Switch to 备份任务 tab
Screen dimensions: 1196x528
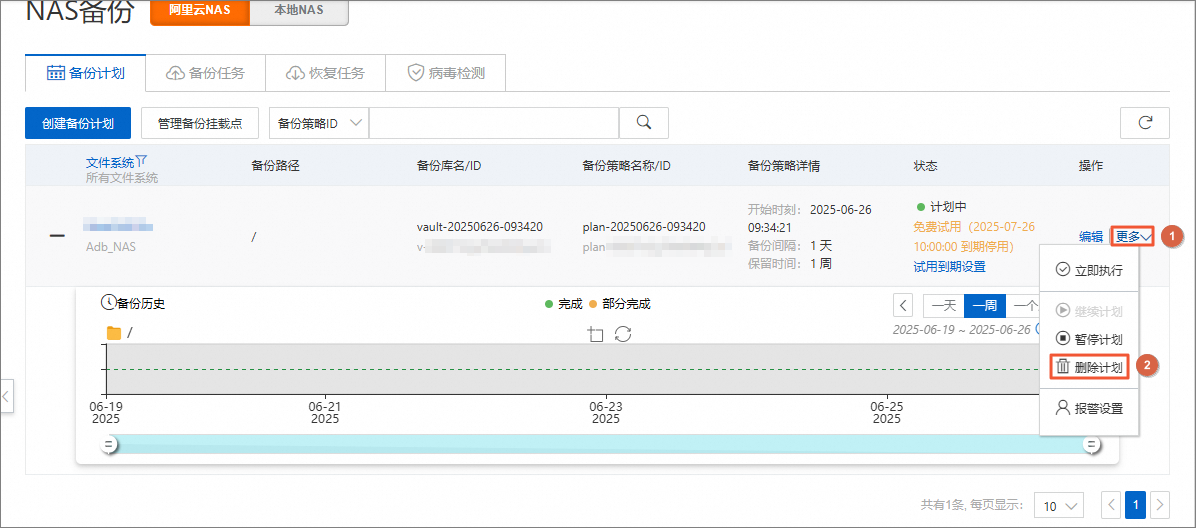pyautogui.click(x=205, y=73)
